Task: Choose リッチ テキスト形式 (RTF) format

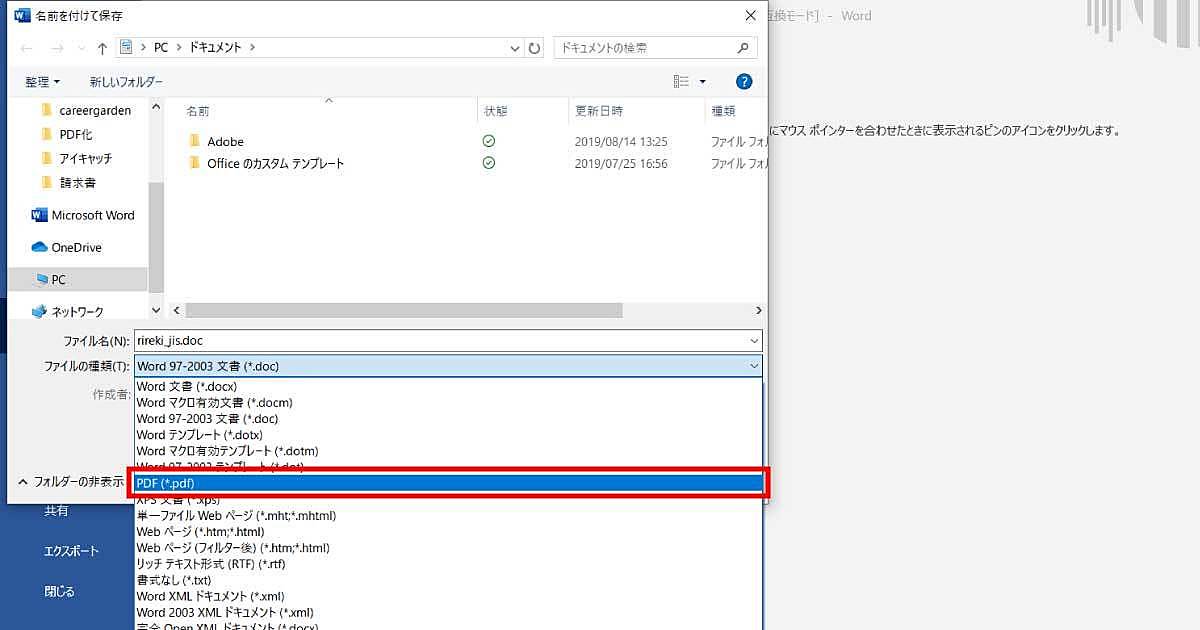Action: pos(448,564)
